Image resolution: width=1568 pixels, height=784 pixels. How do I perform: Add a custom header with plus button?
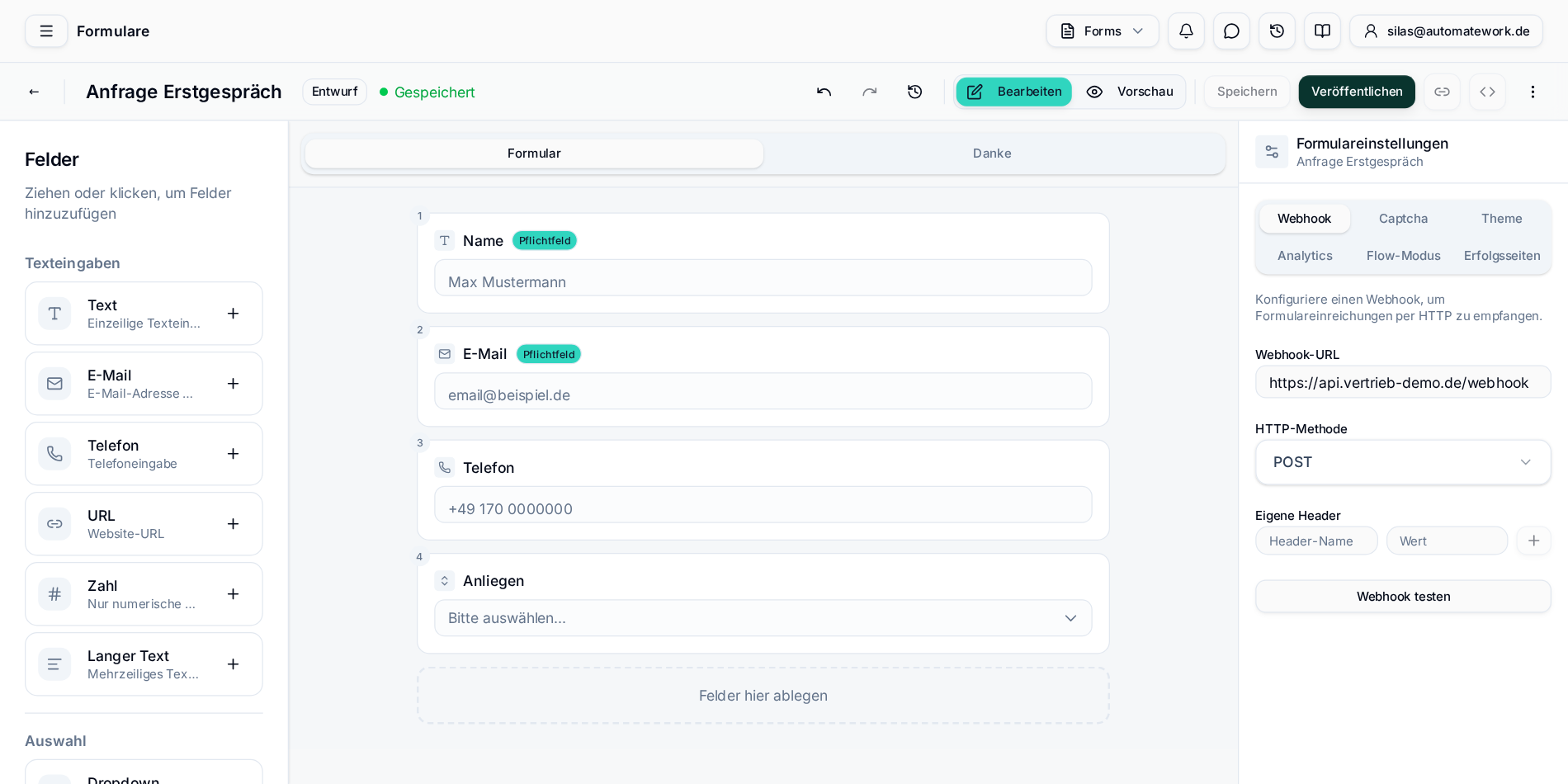[x=1533, y=541]
